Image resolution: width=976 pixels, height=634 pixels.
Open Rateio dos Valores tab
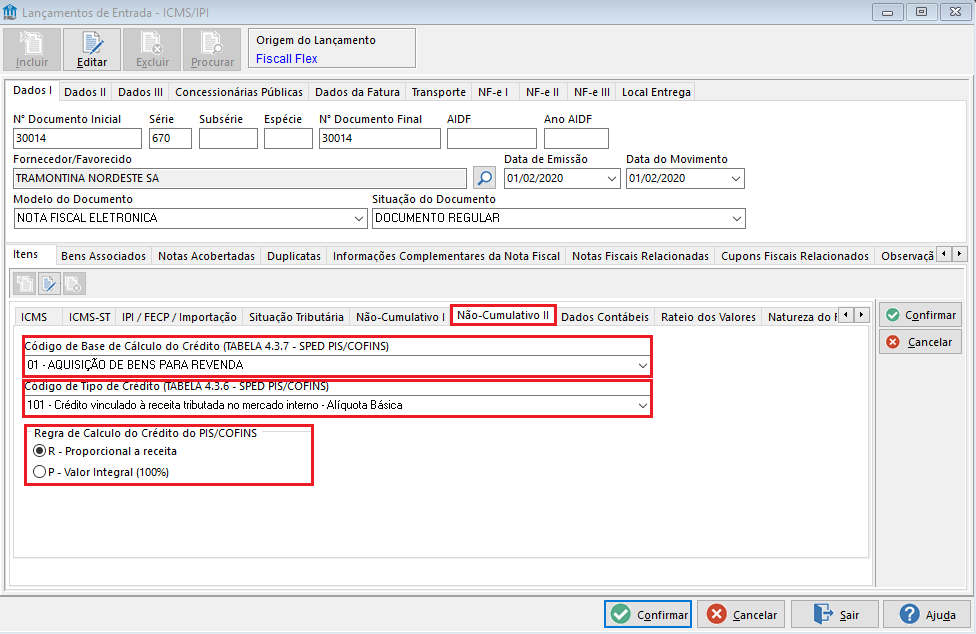pyautogui.click(x=708, y=317)
